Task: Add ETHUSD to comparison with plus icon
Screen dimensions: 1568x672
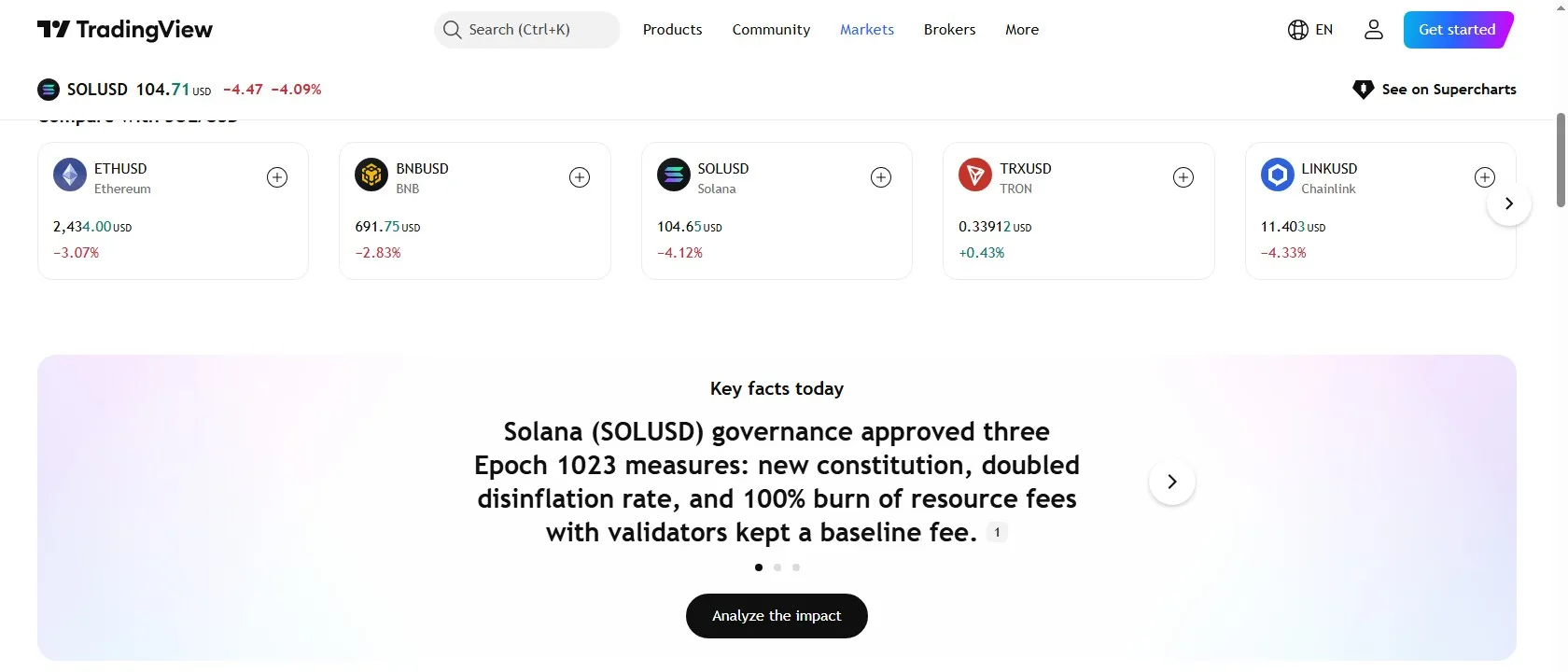Action: point(277,177)
